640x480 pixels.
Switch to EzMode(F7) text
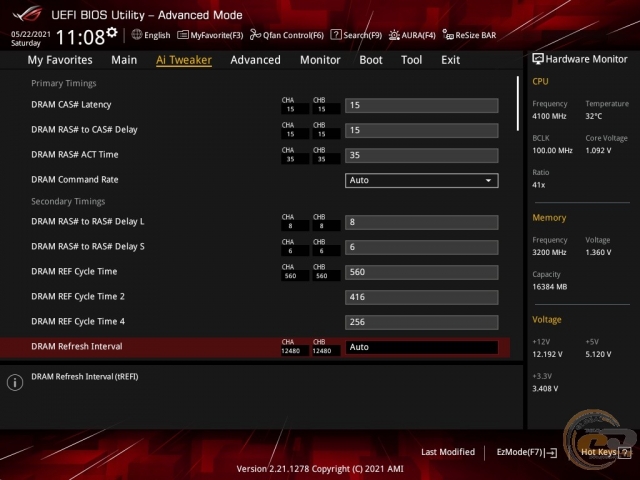tap(519, 452)
